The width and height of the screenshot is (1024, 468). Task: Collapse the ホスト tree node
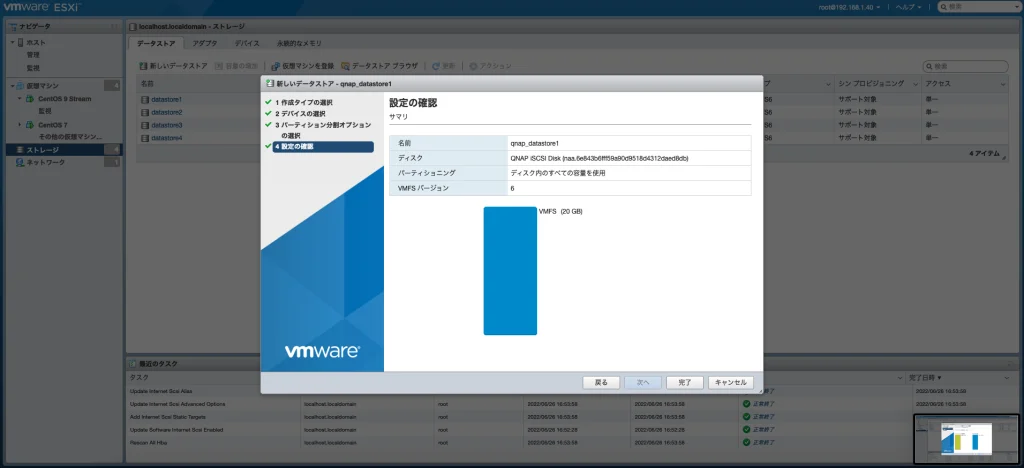(12, 42)
